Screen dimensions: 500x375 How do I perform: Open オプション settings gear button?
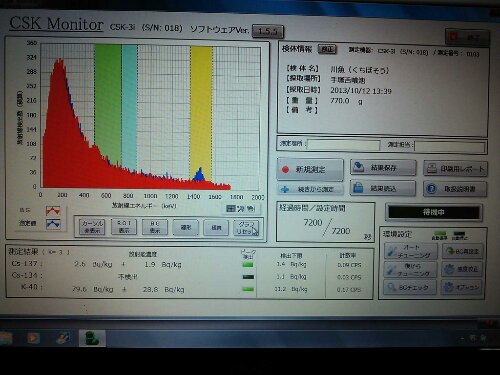click(462, 287)
